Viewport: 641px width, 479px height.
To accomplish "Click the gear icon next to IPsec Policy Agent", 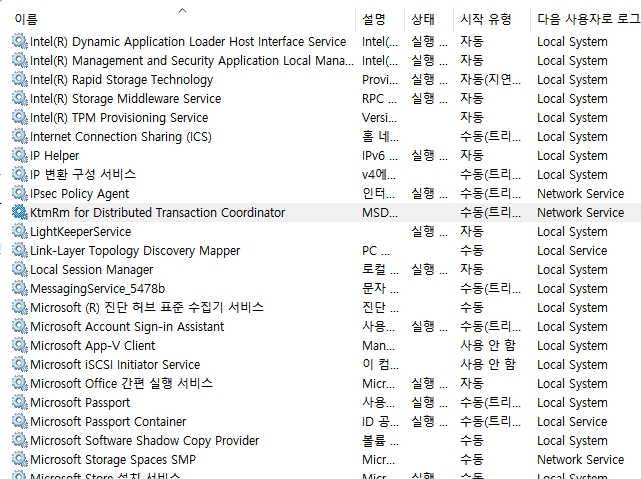I will 20,193.
